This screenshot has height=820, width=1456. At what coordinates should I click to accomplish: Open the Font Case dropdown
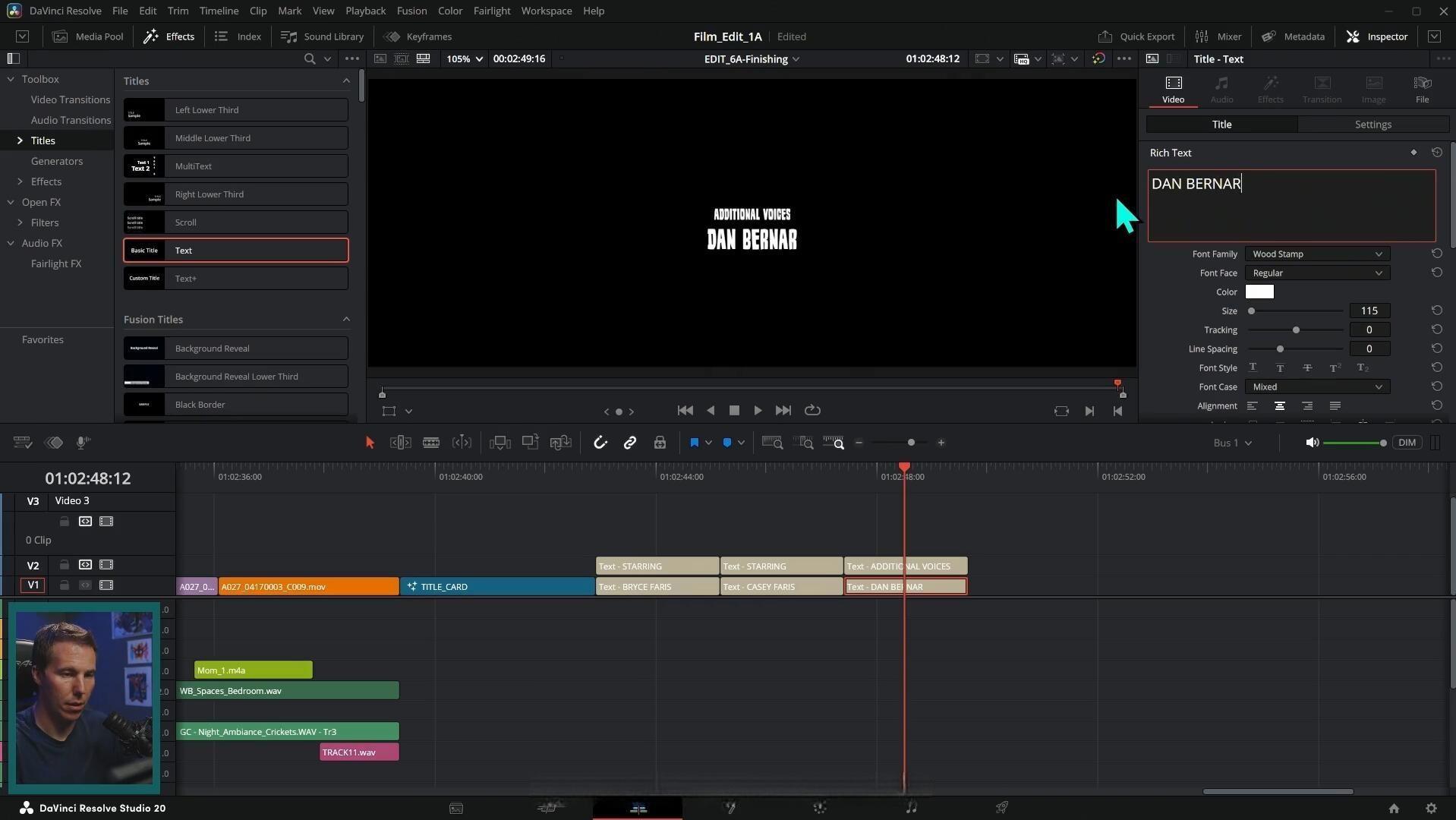click(1316, 387)
